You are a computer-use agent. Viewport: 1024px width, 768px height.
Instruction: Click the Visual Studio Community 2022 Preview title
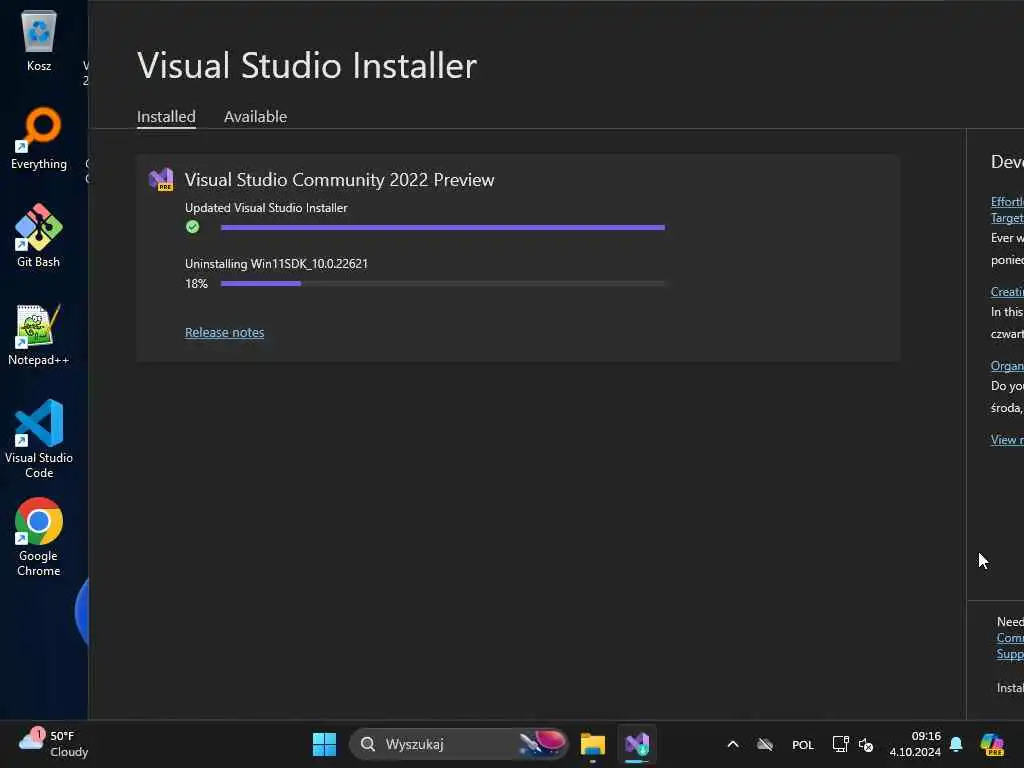click(x=340, y=180)
